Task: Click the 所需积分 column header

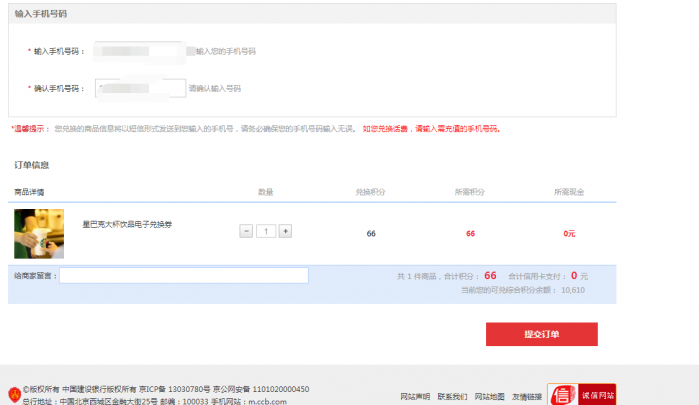Action: (x=470, y=192)
